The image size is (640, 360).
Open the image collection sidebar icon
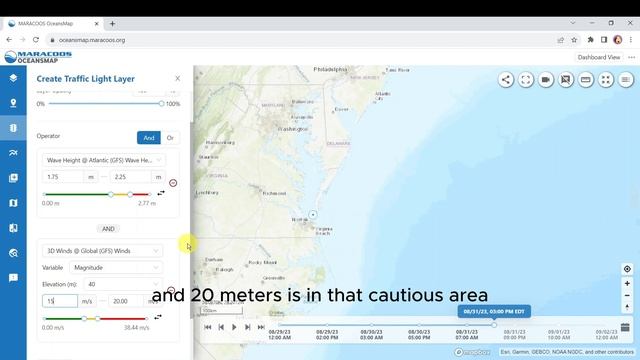pos(13,178)
